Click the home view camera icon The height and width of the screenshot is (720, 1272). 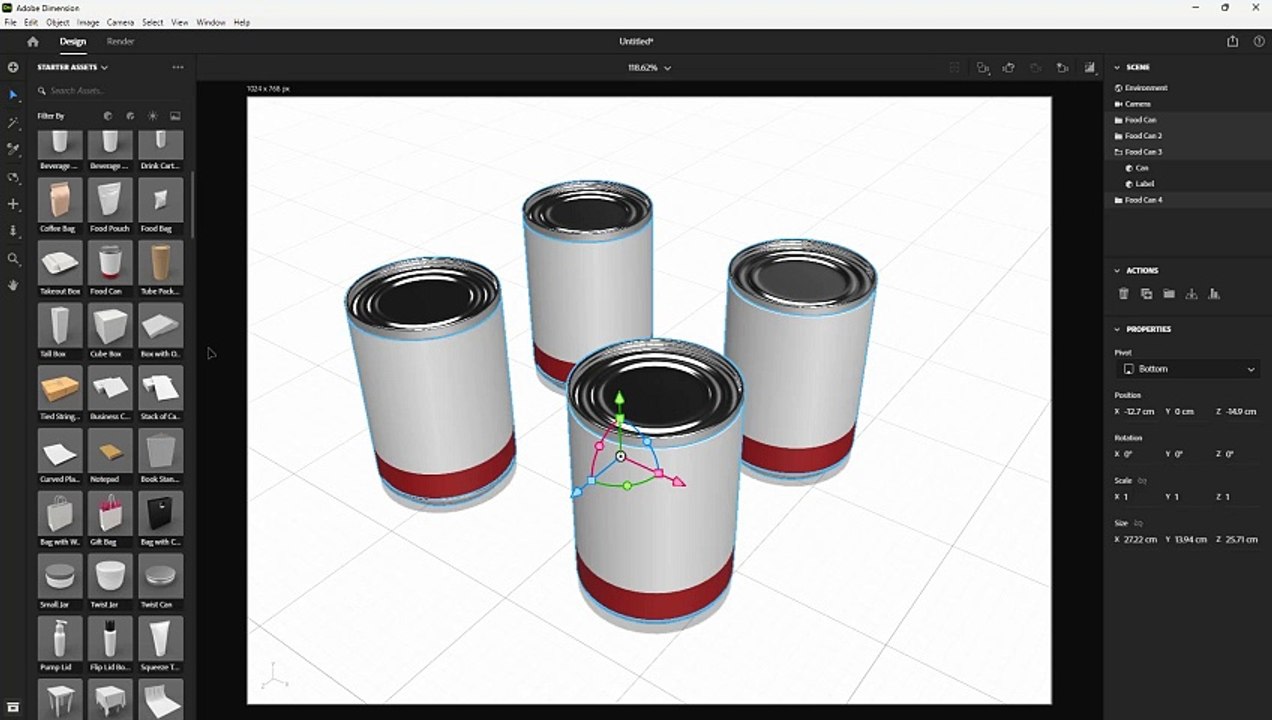coord(1062,68)
